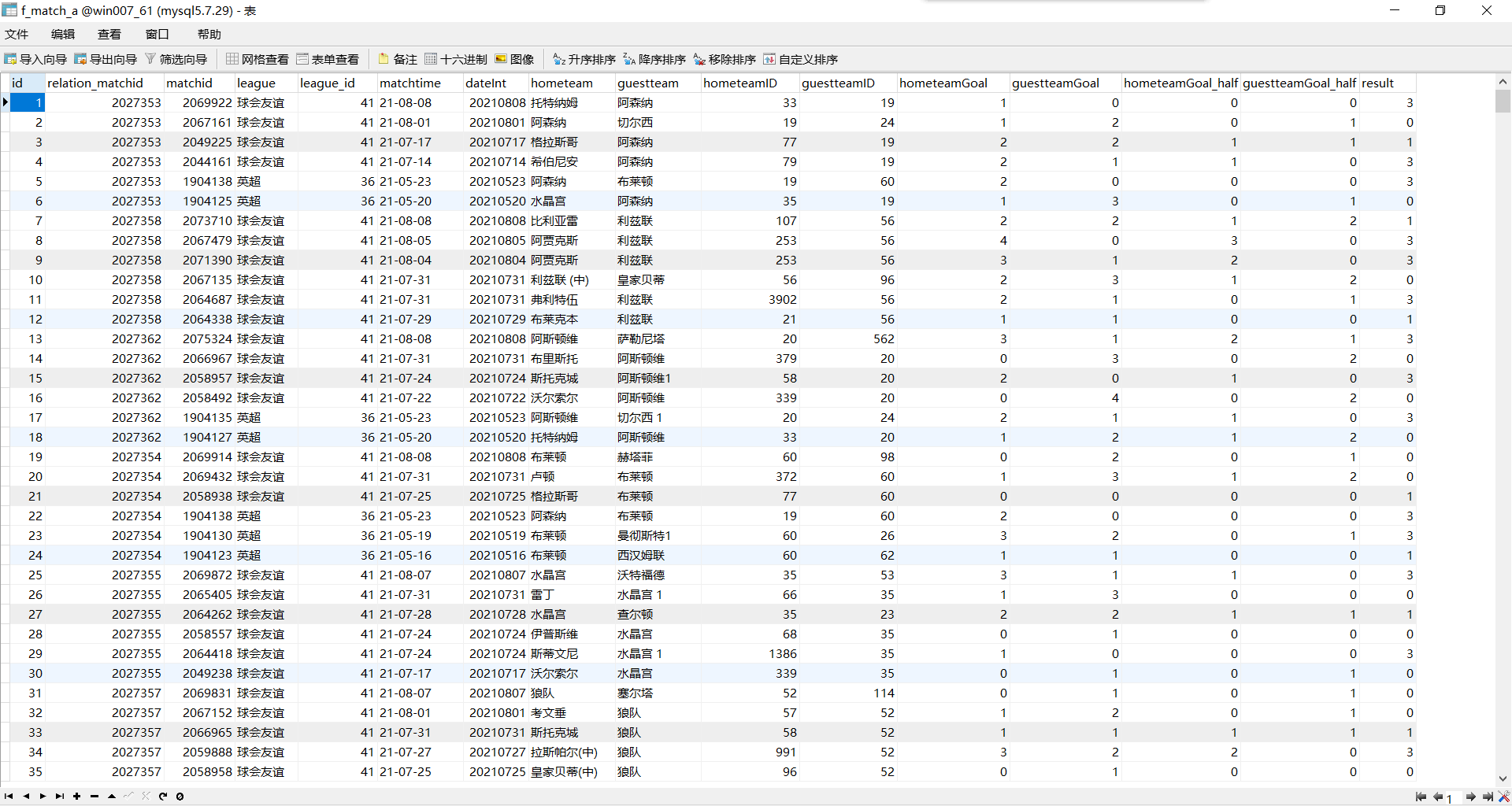Click the hometeamID column header

pos(750,83)
